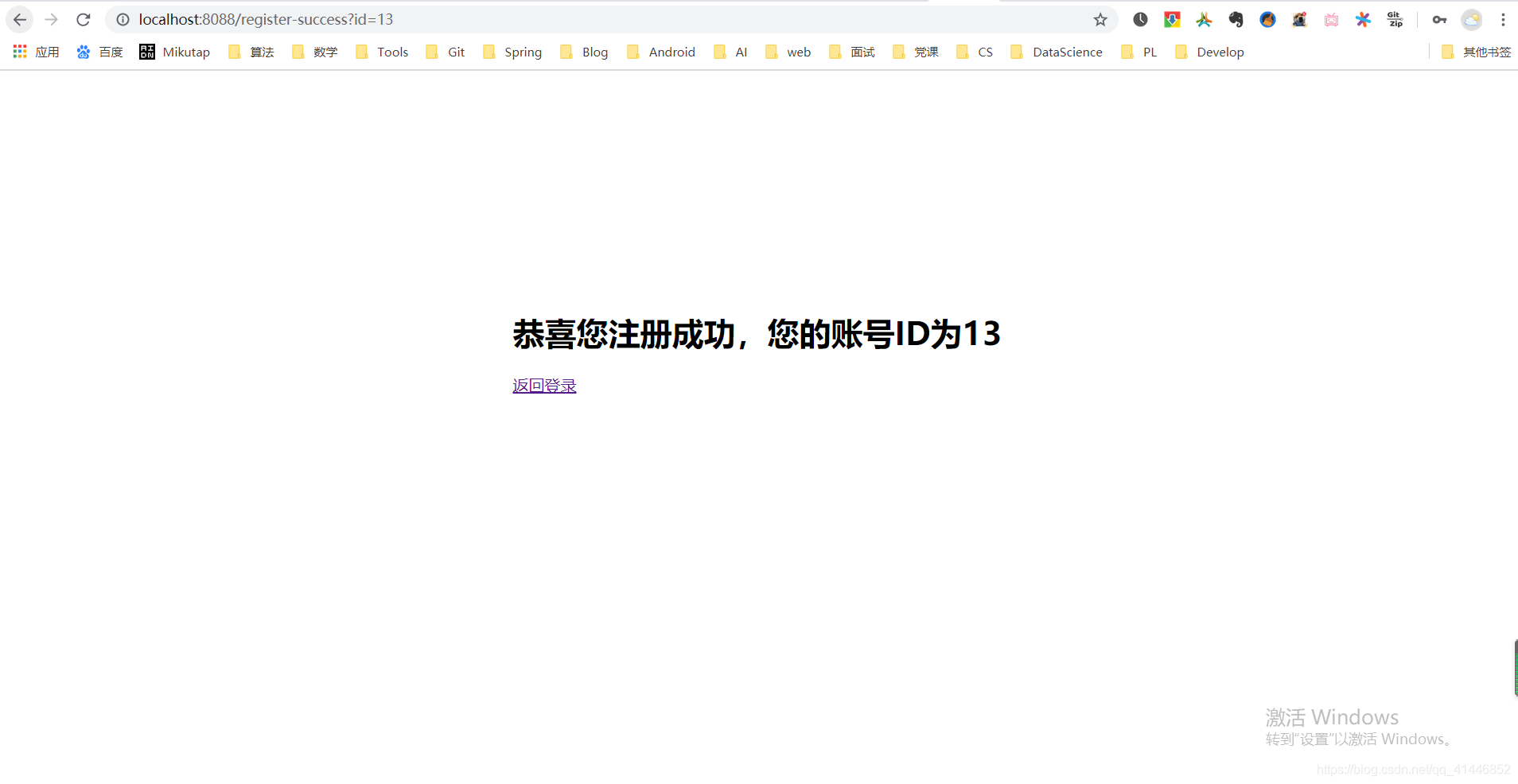Image resolution: width=1518 pixels, height=784 pixels.
Task: Click the paintbrush extension icon
Action: (1268, 19)
